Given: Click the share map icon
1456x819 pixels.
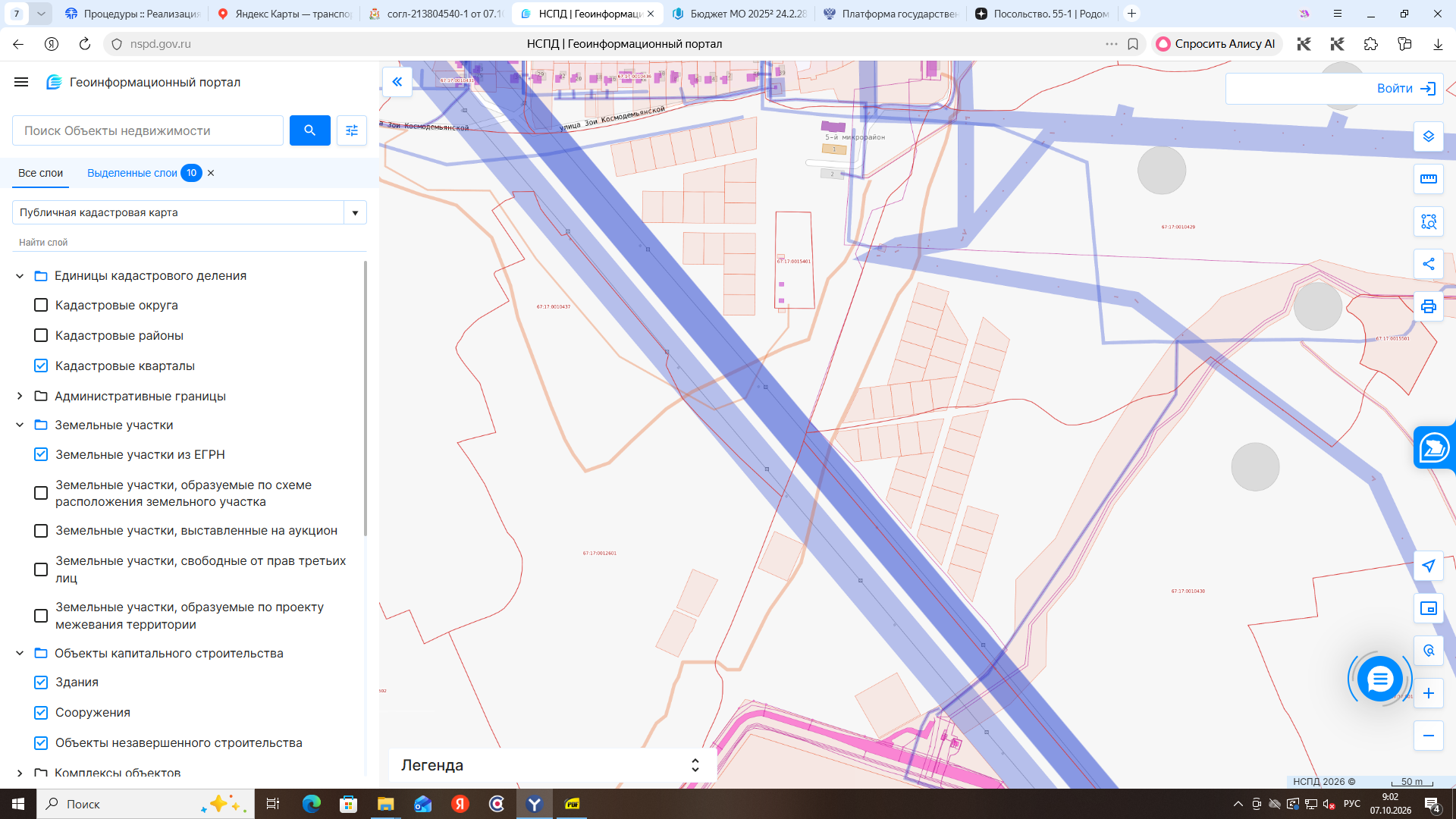Looking at the screenshot, I should coord(1429,264).
